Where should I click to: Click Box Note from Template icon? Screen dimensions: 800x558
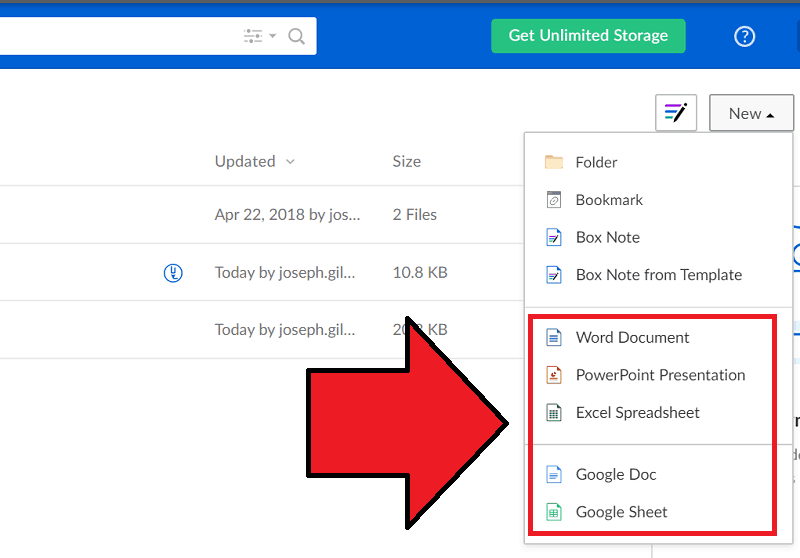click(x=554, y=275)
